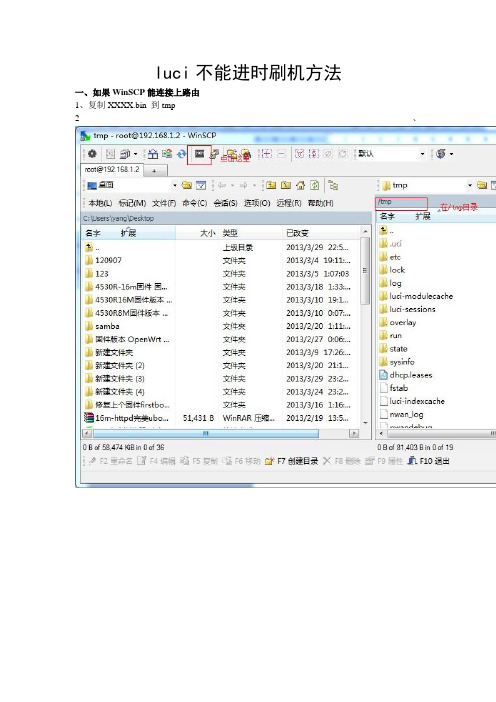Image resolution: width=496 pixels, height=702 pixels.
Task: Open the 远程(R) menu
Action: pyautogui.click(x=289, y=203)
